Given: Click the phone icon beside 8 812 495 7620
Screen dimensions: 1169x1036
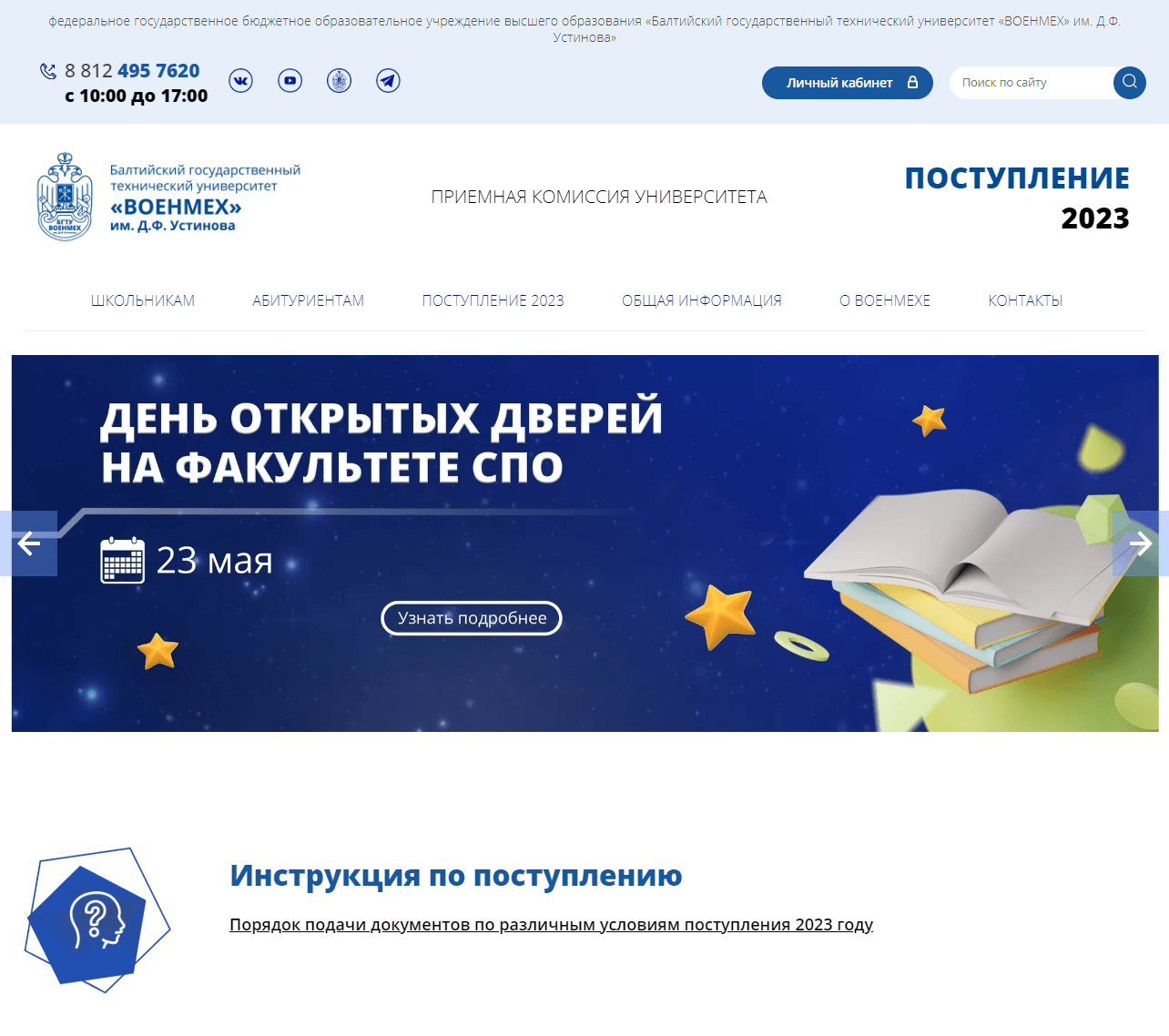Looking at the screenshot, I should 48,70.
